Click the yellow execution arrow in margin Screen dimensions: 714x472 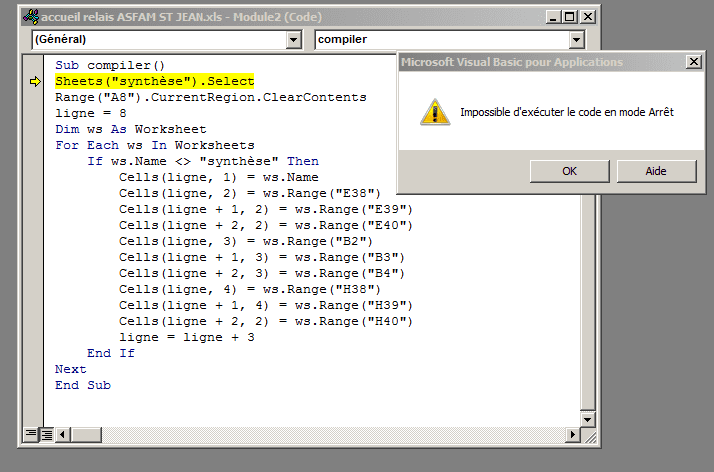pos(35,81)
